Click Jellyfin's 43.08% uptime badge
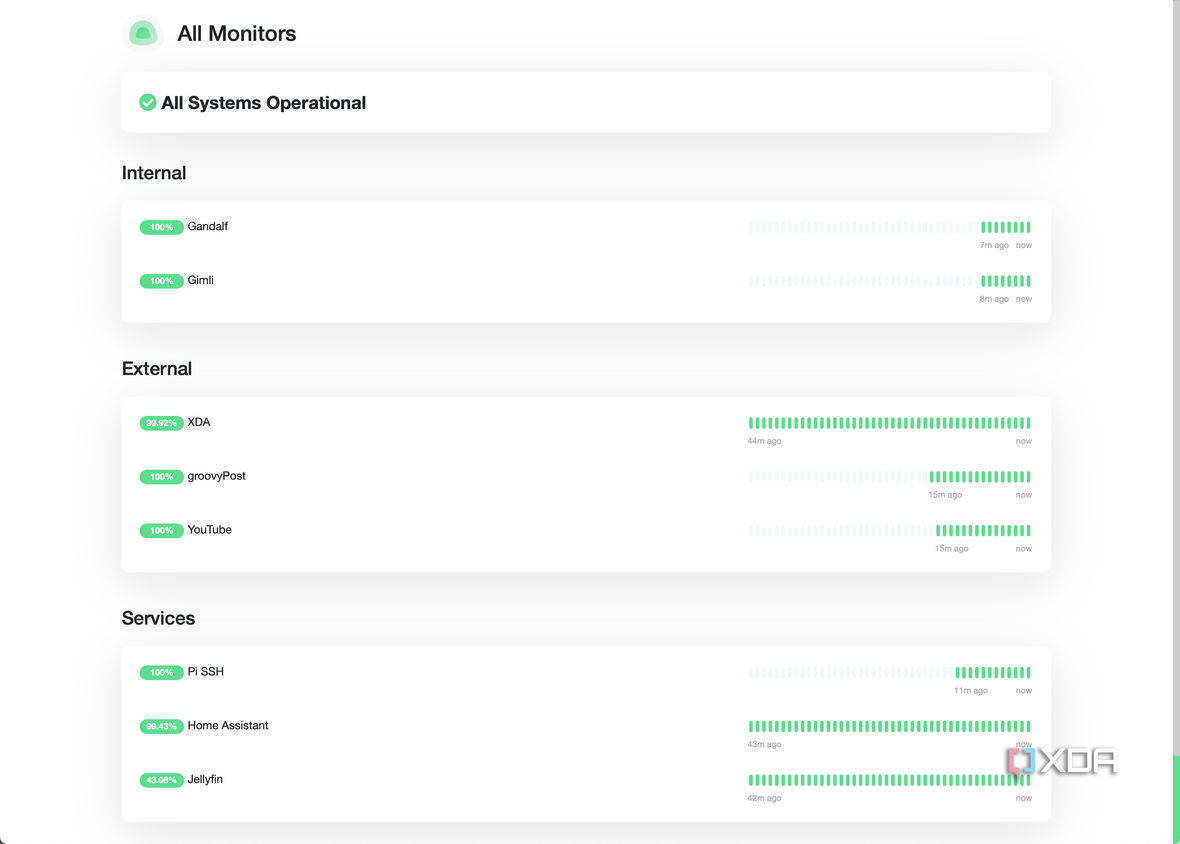Viewport: 1180px width, 844px height. pos(161,781)
